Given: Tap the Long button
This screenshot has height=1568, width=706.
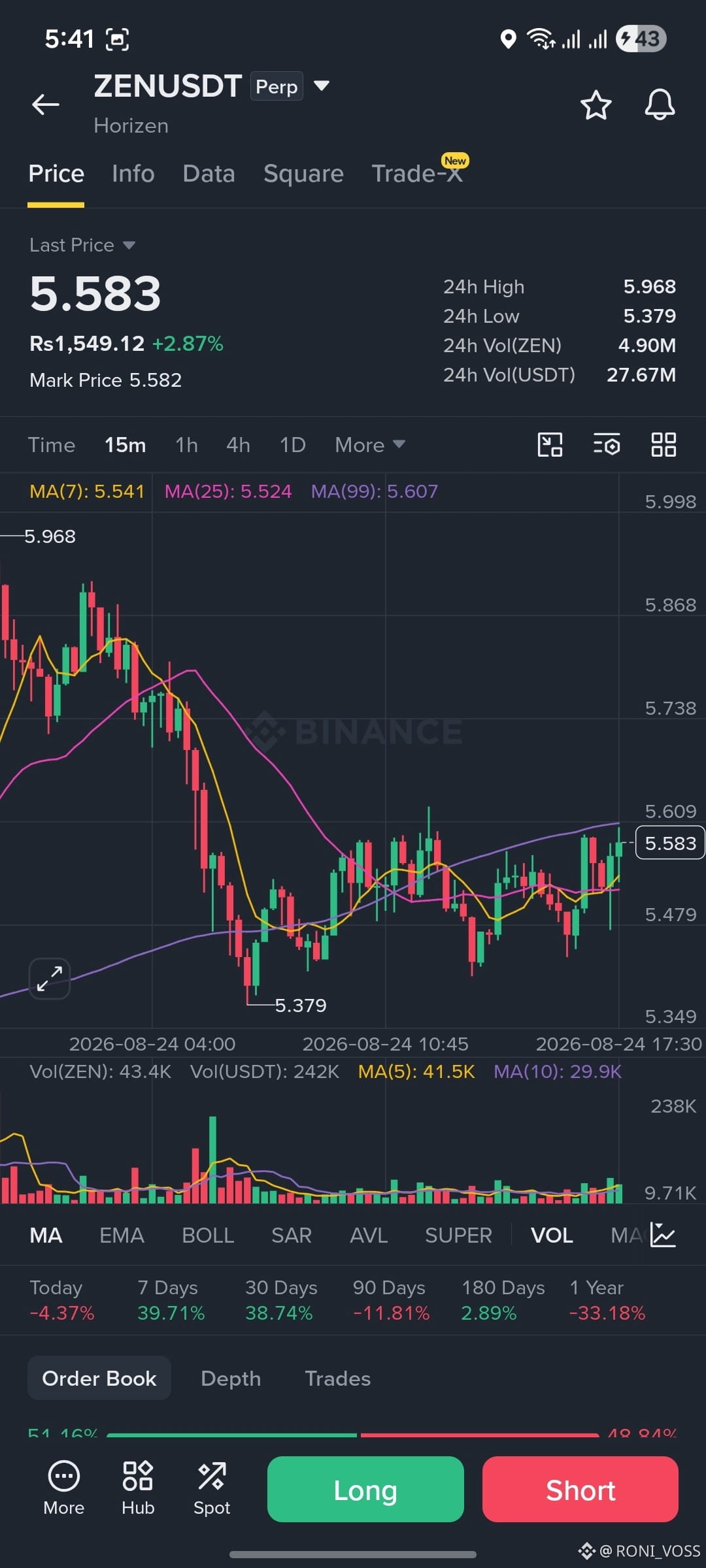Looking at the screenshot, I should coord(365,1489).
